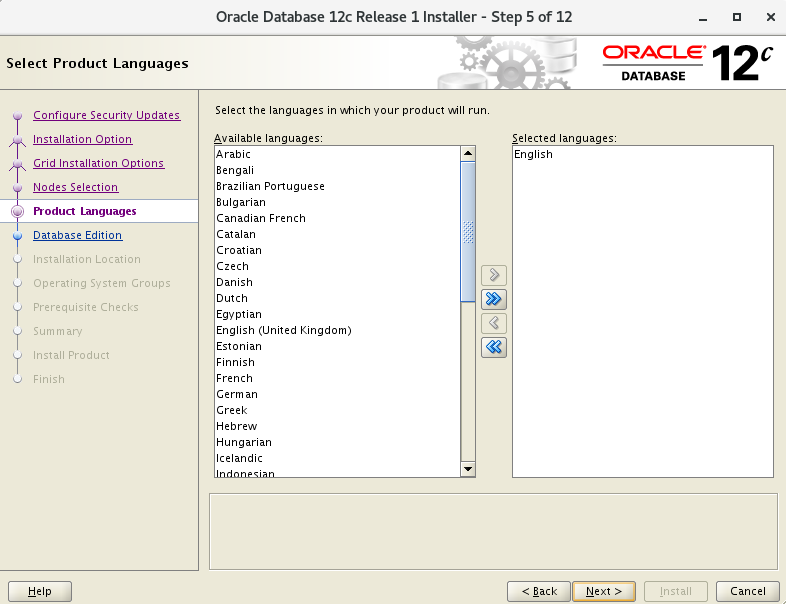The image size is (786, 604).
Task: Click the scroll up arrow of Available languages
Action: (x=468, y=153)
